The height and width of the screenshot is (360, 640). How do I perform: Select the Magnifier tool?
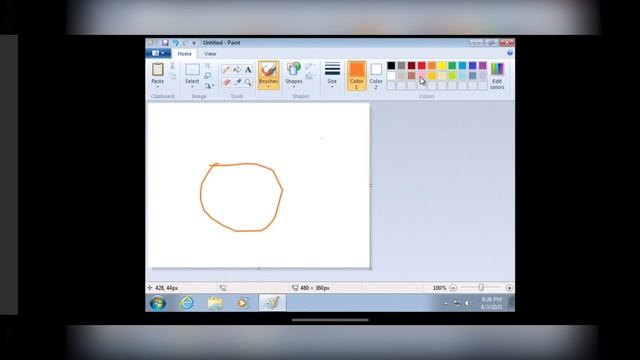(x=248, y=82)
